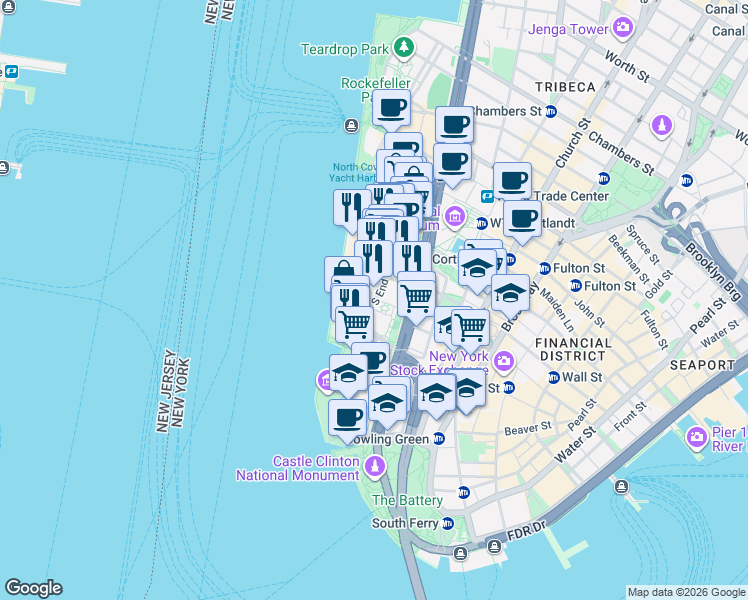Click the Teardrop Park tree icon
The width and height of the screenshot is (748, 600).
click(404, 47)
